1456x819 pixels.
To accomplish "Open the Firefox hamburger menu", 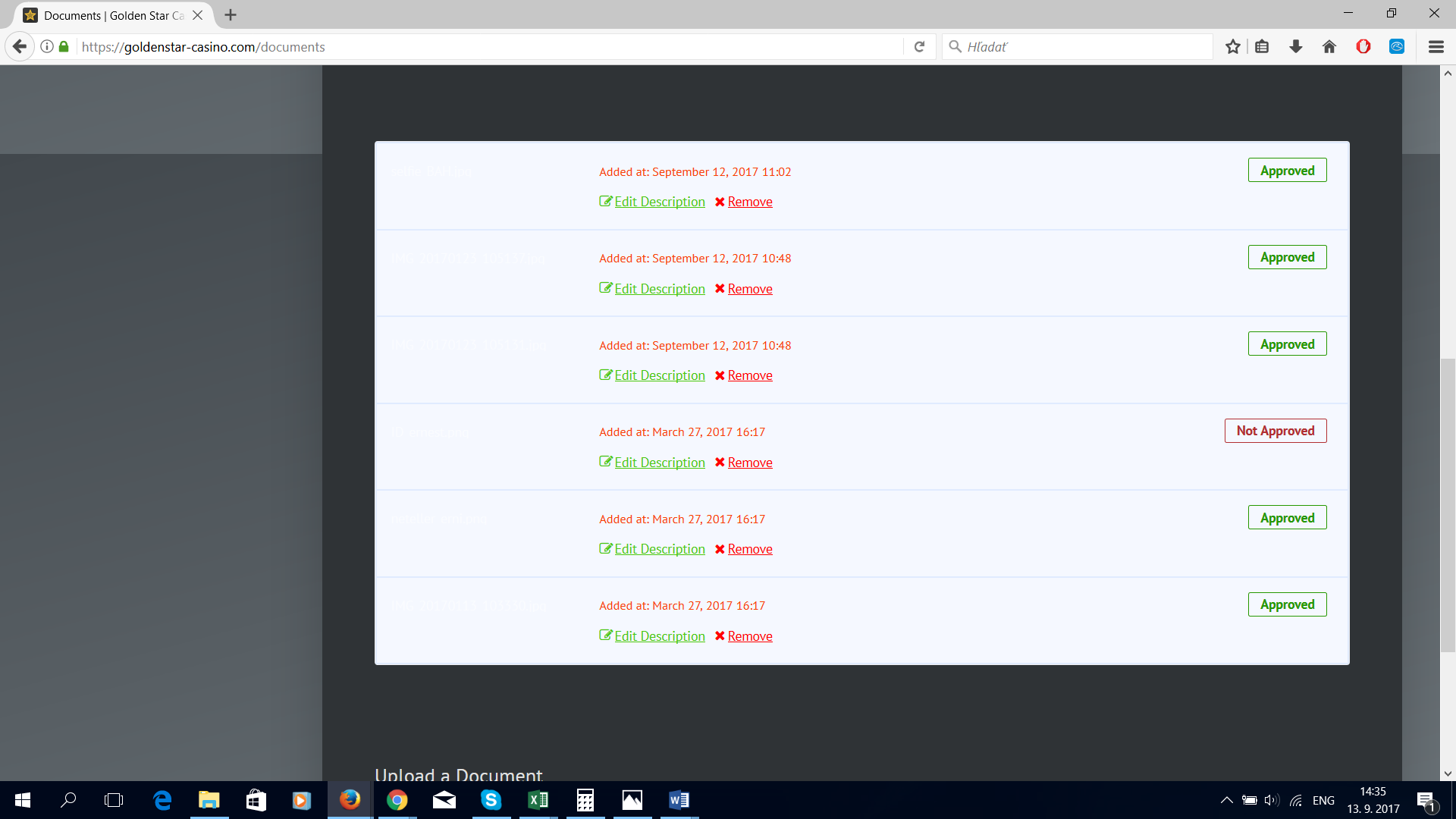I will click(1436, 46).
